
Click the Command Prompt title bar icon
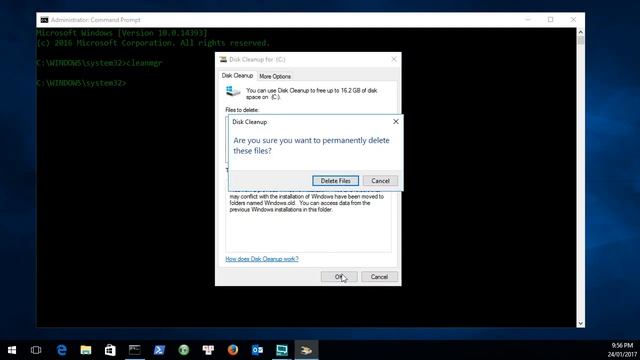[x=44, y=20]
